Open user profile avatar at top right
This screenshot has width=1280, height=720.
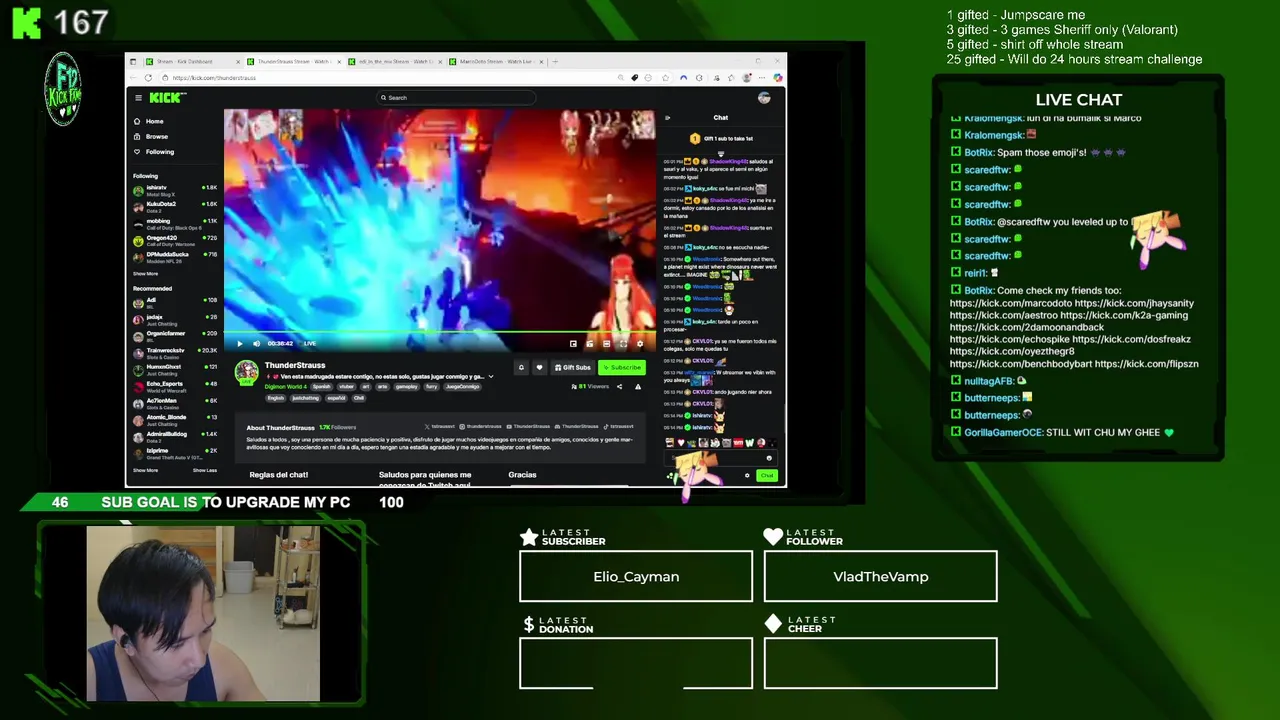pyautogui.click(x=764, y=97)
